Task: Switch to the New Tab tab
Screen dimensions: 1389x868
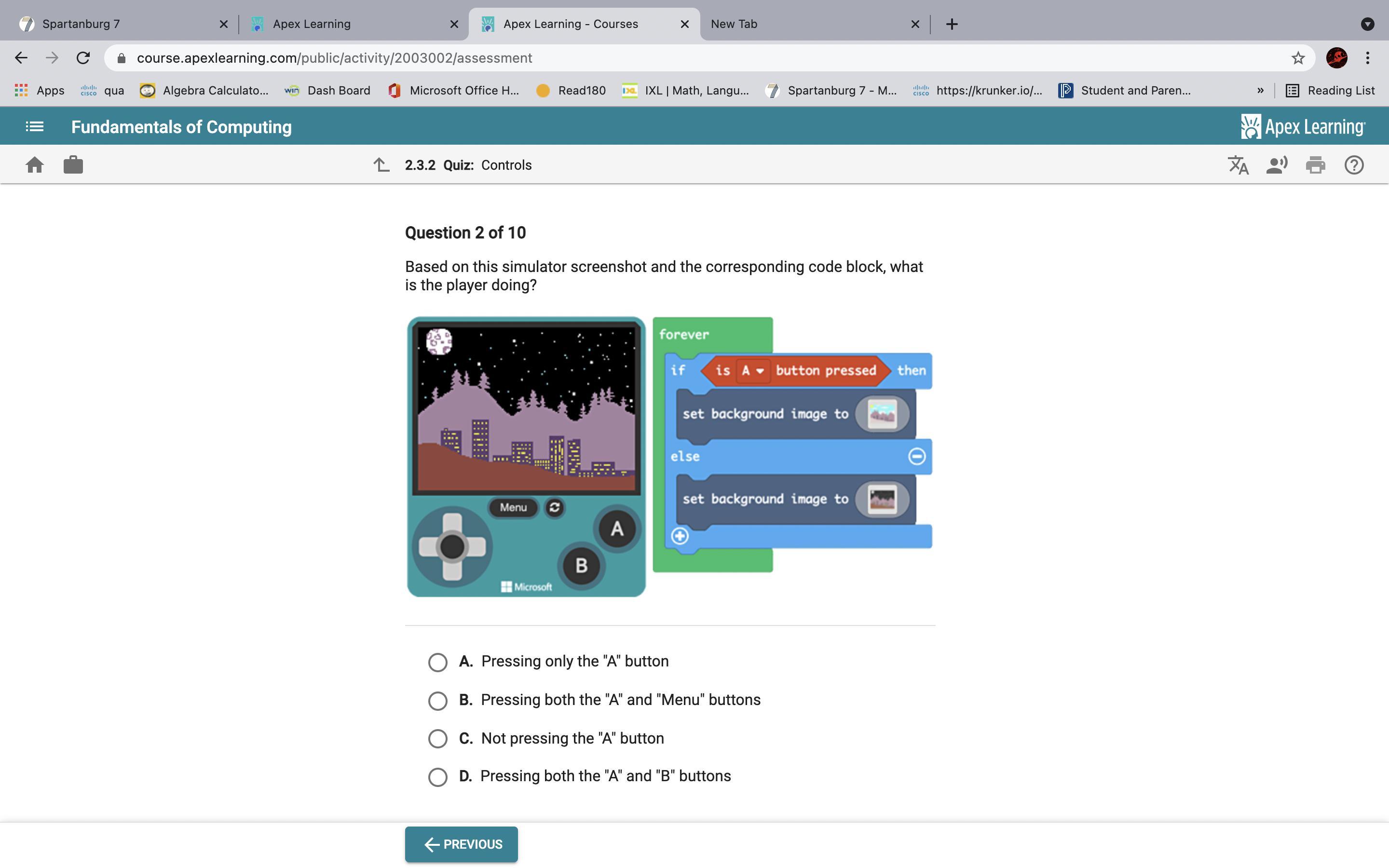Action: coord(803,24)
